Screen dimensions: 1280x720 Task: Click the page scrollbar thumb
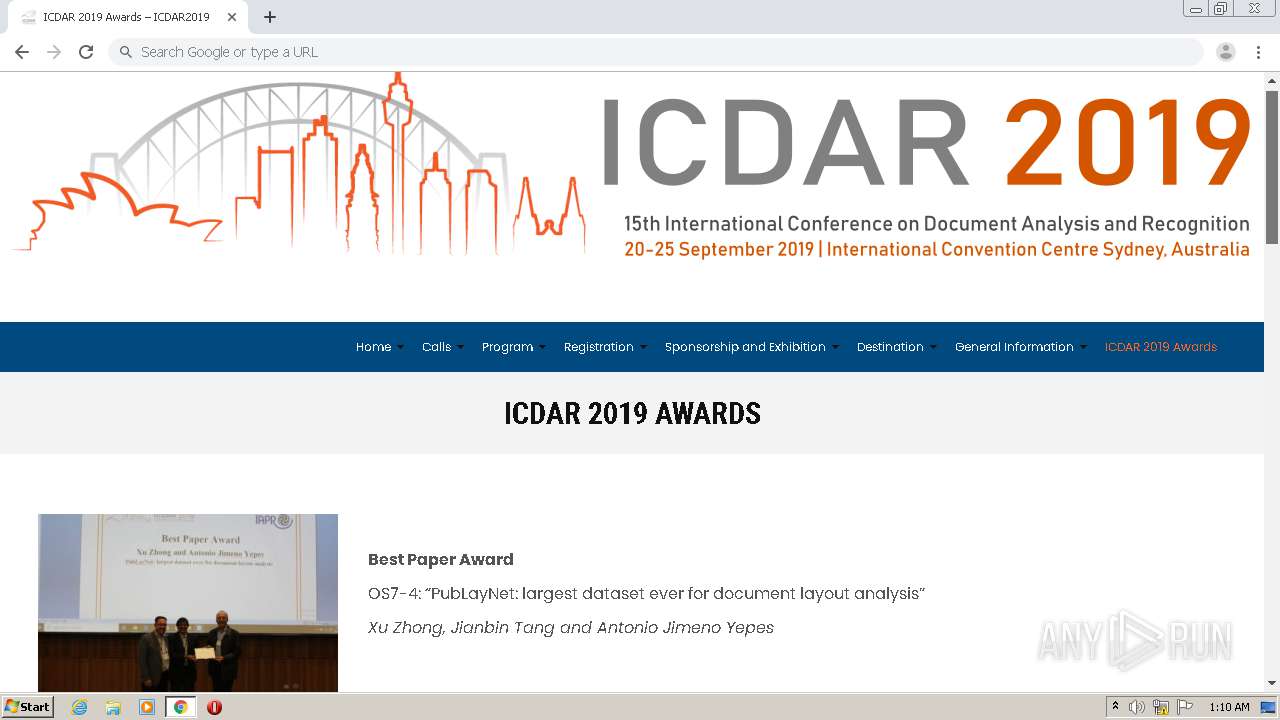pos(1272,165)
